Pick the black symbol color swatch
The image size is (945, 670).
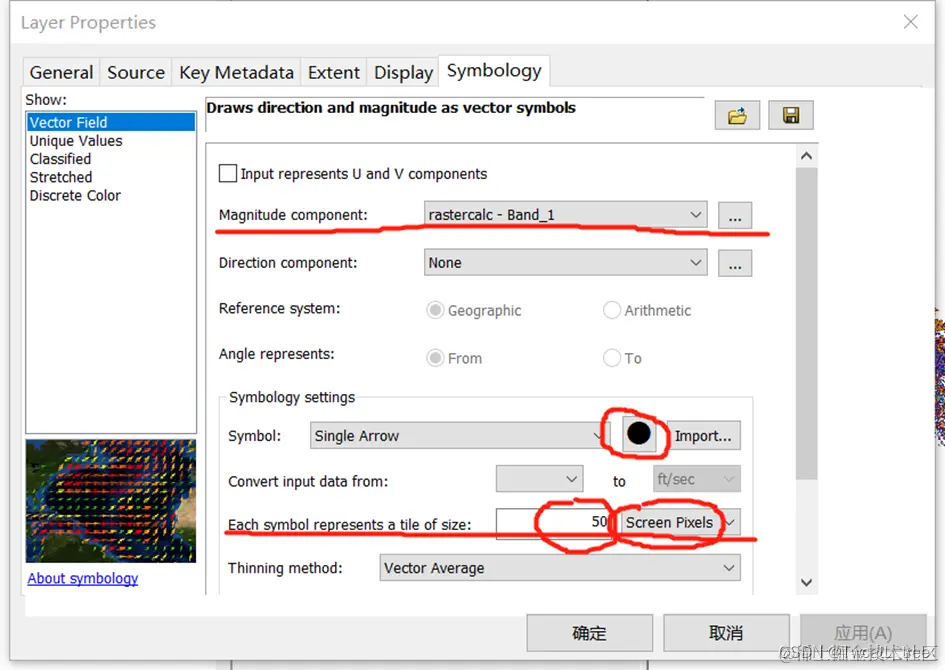639,433
